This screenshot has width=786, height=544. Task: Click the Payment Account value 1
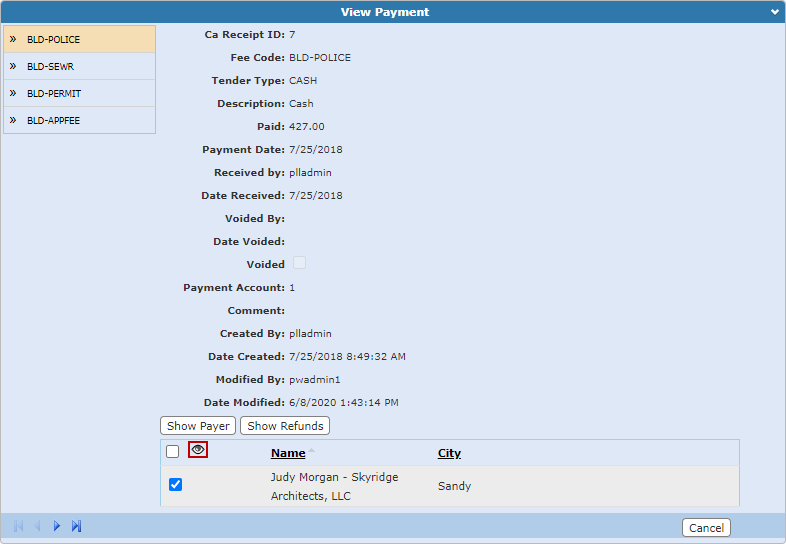[x=292, y=288]
